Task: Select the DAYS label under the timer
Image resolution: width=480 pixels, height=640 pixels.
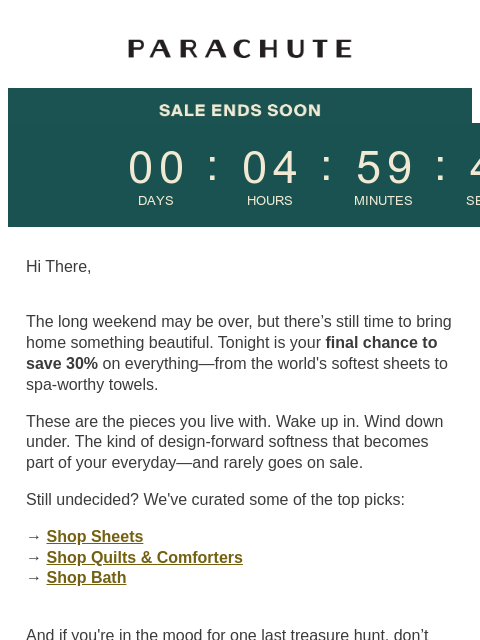Action: click(x=156, y=201)
